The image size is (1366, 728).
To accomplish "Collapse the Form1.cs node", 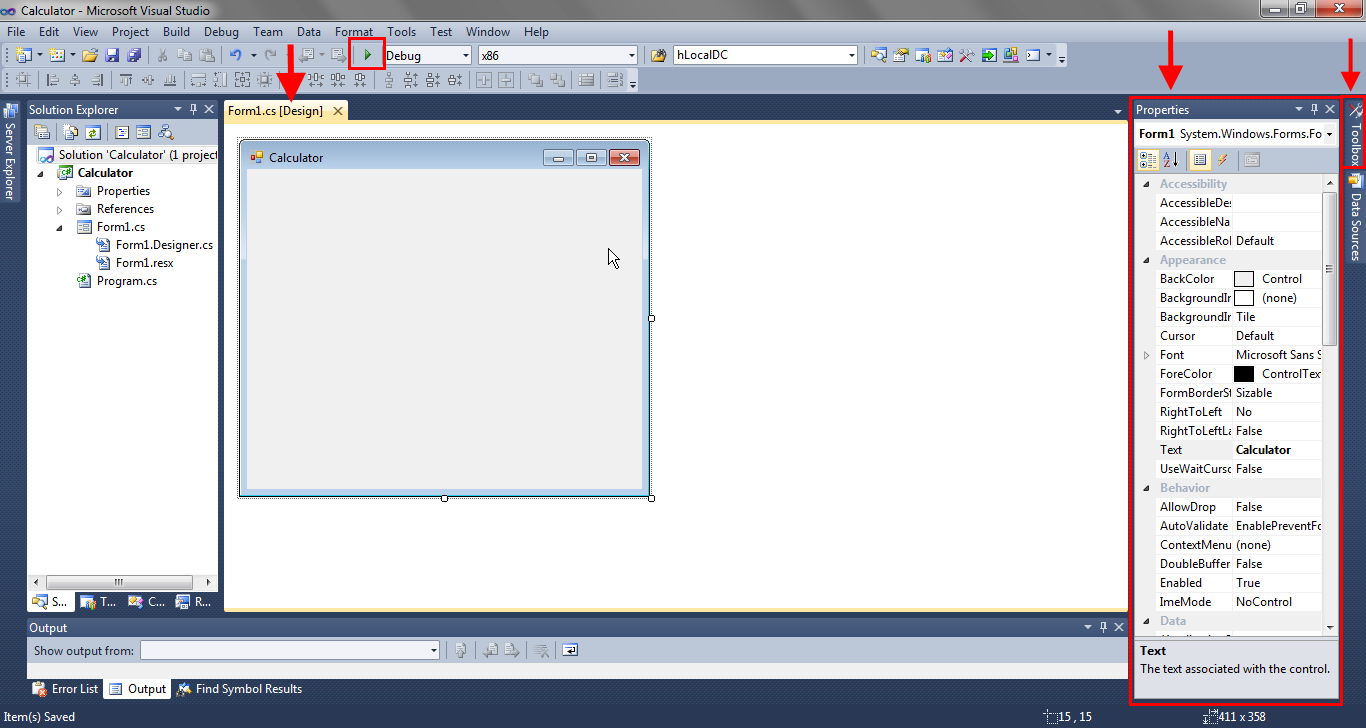I will (59, 226).
